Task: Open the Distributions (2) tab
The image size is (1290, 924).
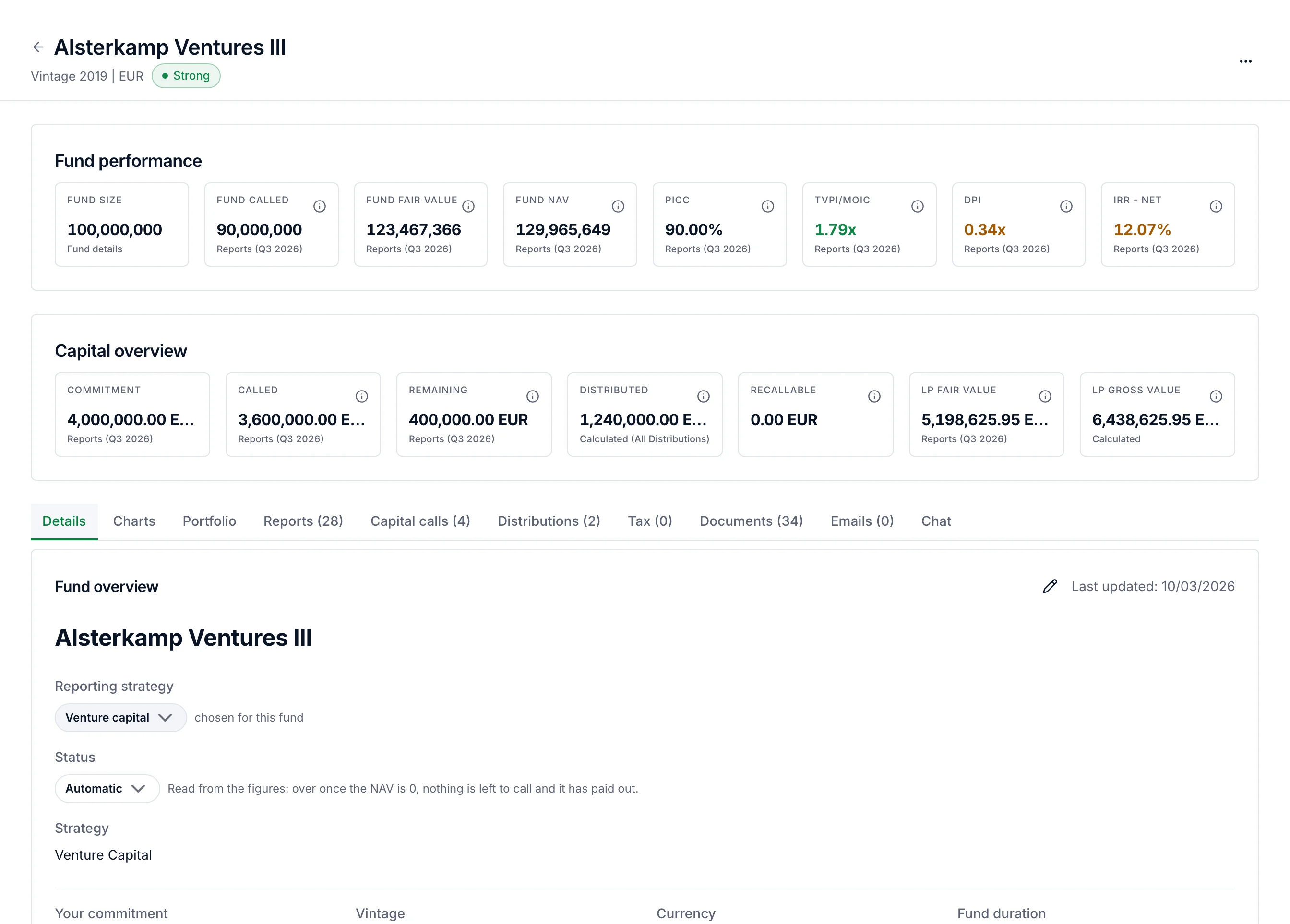Action: coord(549,521)
